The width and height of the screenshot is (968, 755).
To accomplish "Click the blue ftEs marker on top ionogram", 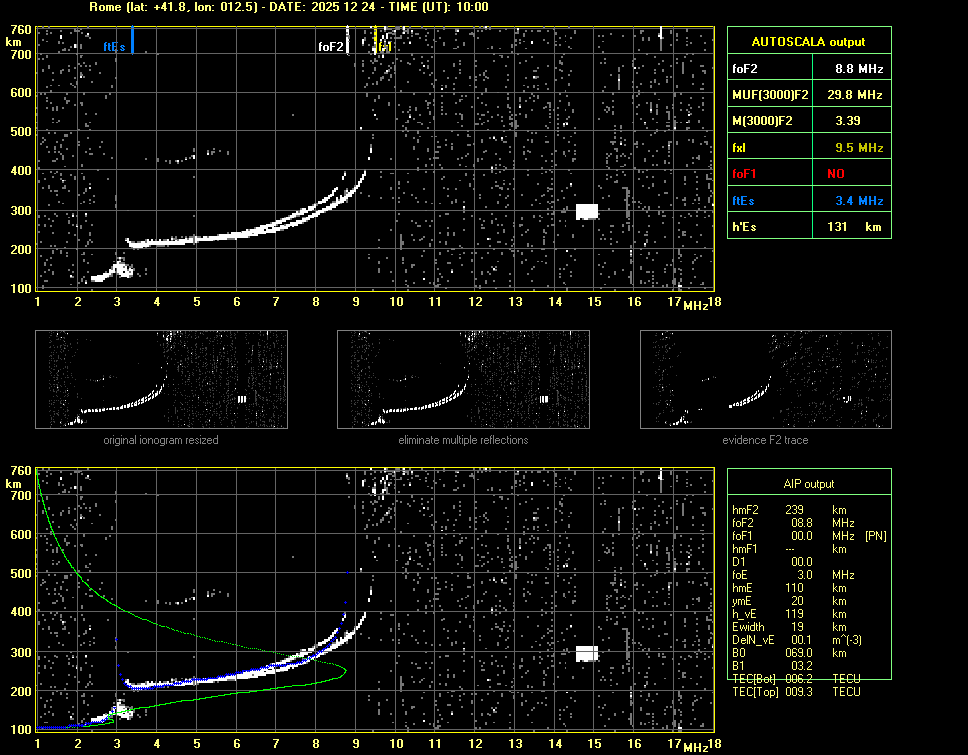I will 132,41.
